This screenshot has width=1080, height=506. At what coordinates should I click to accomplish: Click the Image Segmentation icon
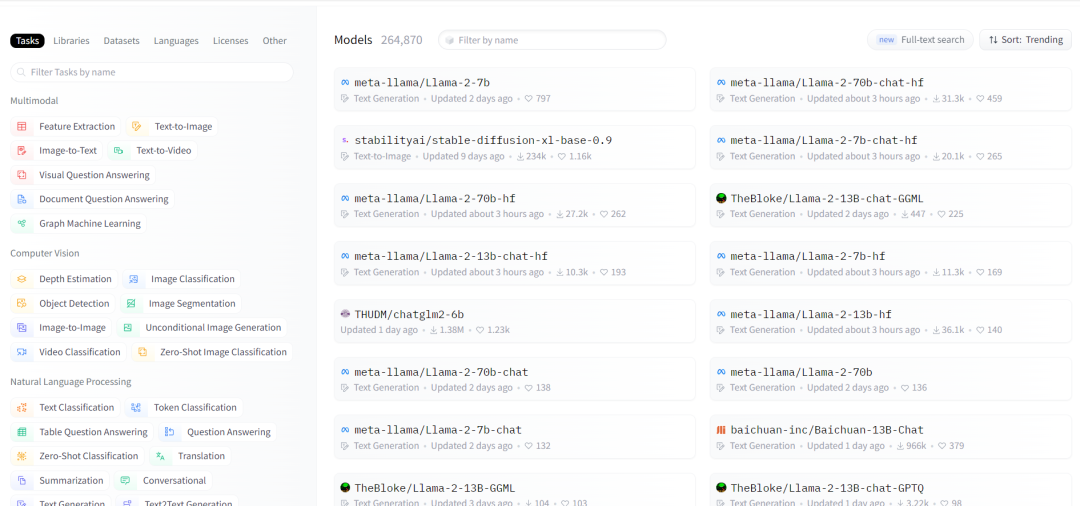coord(132,304)
